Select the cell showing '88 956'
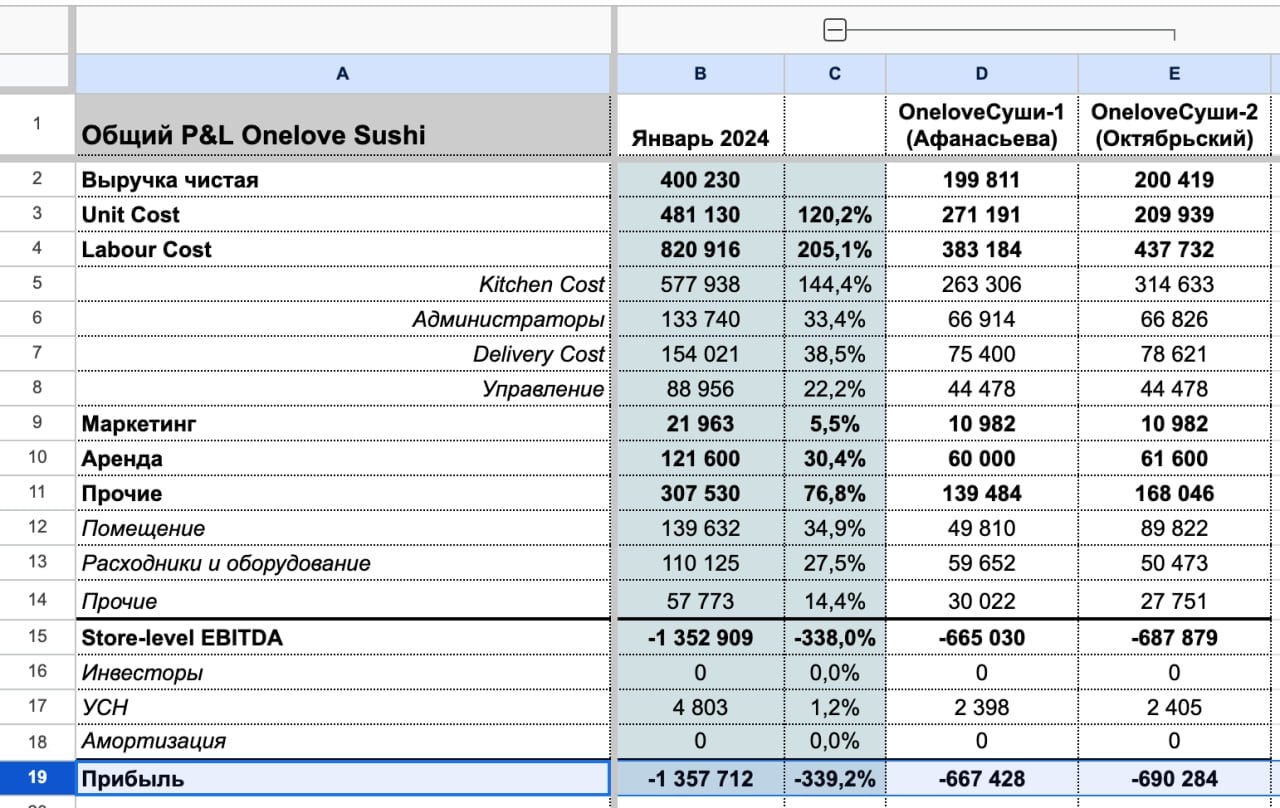This screenshot has height=808, width=1280. point(701,388)
